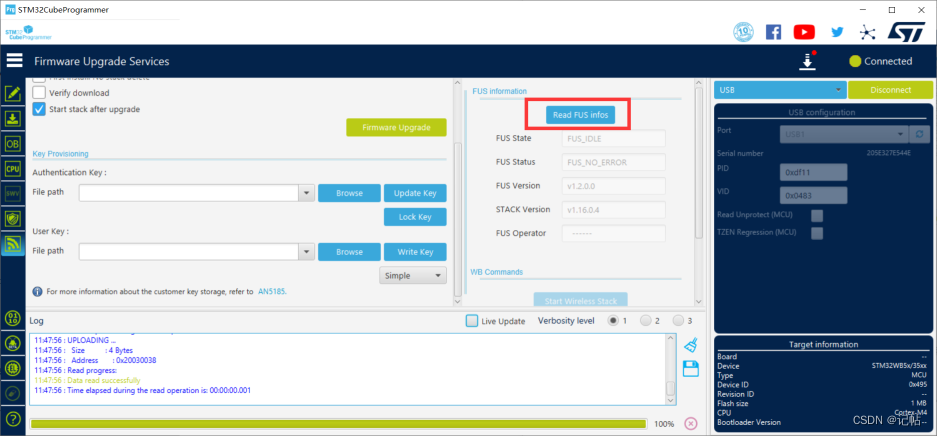
Task: Open the hamburger main menu
Action: click(x=14, y=60)
